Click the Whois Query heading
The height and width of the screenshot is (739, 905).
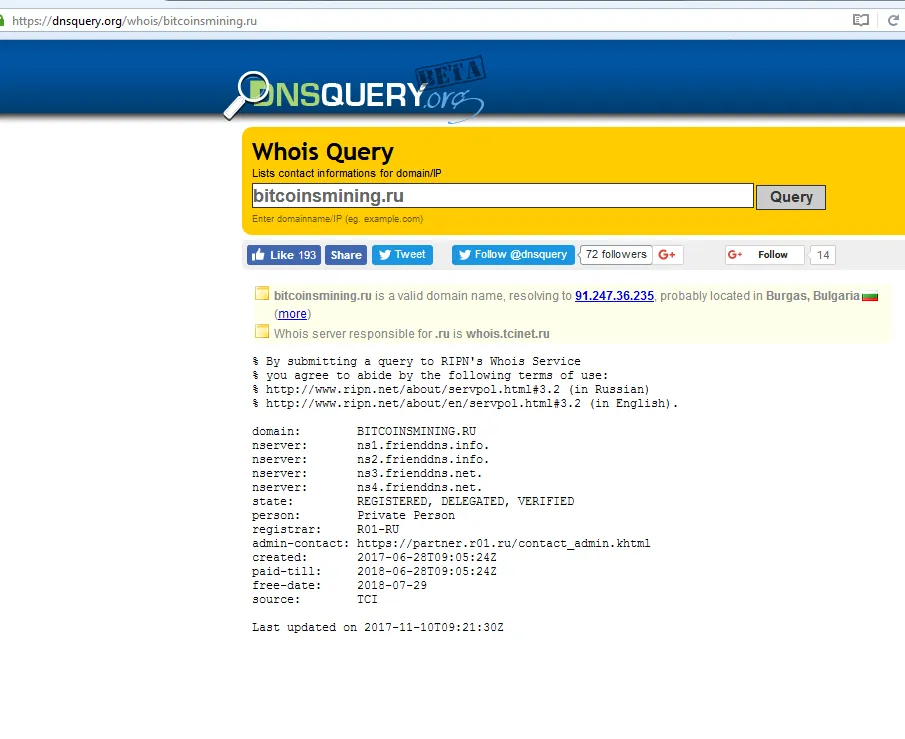(x=323, y=152)
